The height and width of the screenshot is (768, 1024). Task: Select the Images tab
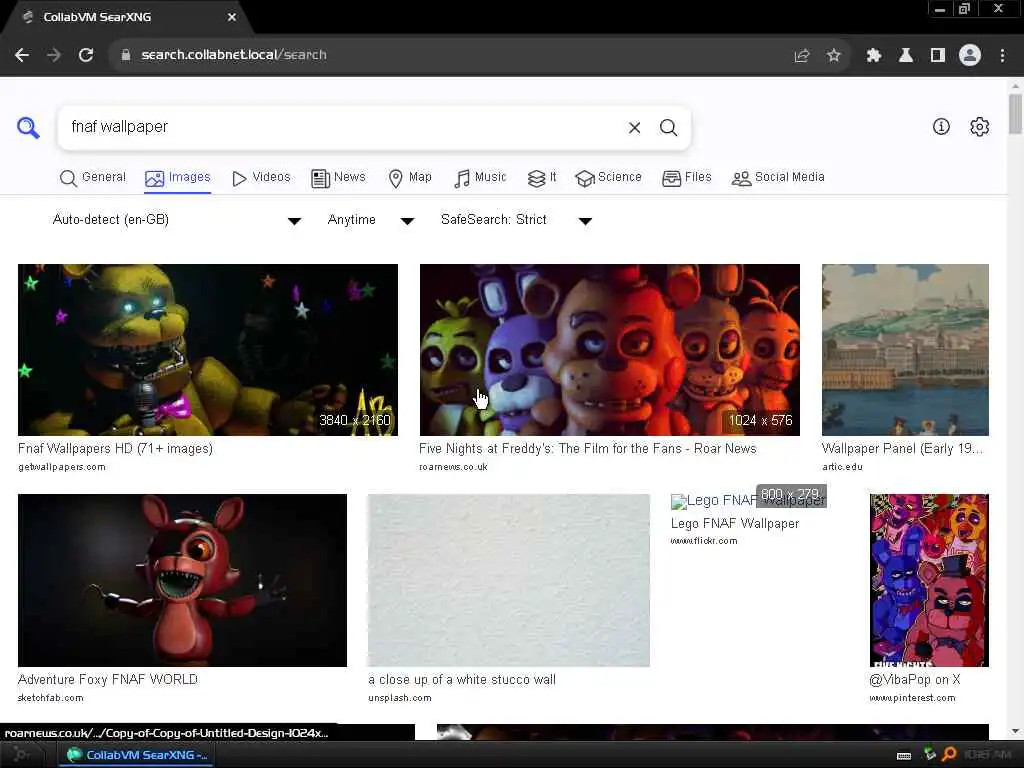(x=178, y=178)
